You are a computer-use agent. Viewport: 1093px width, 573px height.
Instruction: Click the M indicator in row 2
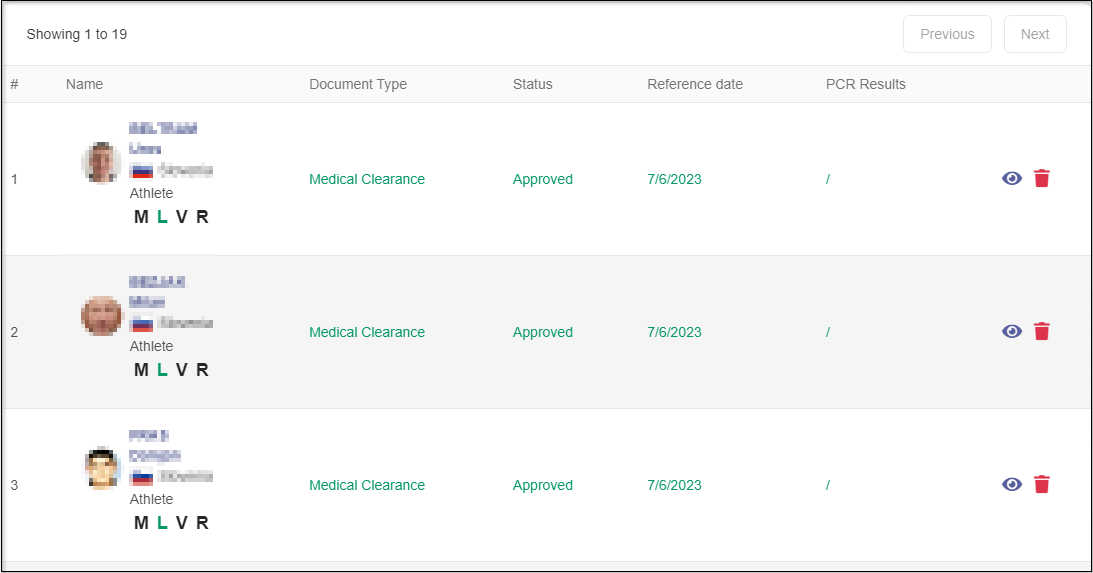[x=141, y=370]
